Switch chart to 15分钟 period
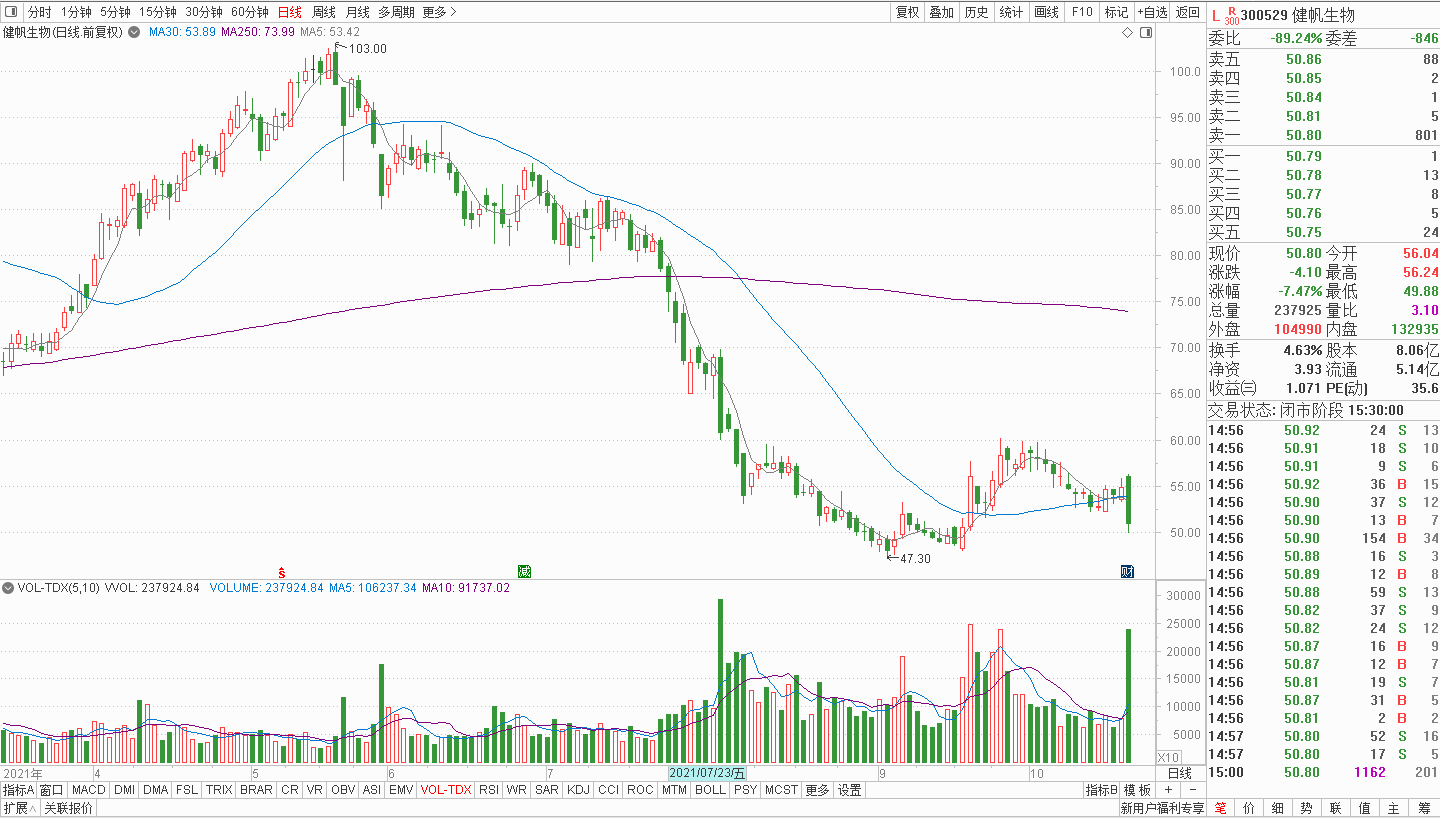Screen dimensions: 1440x819 (x=158, y=12)
